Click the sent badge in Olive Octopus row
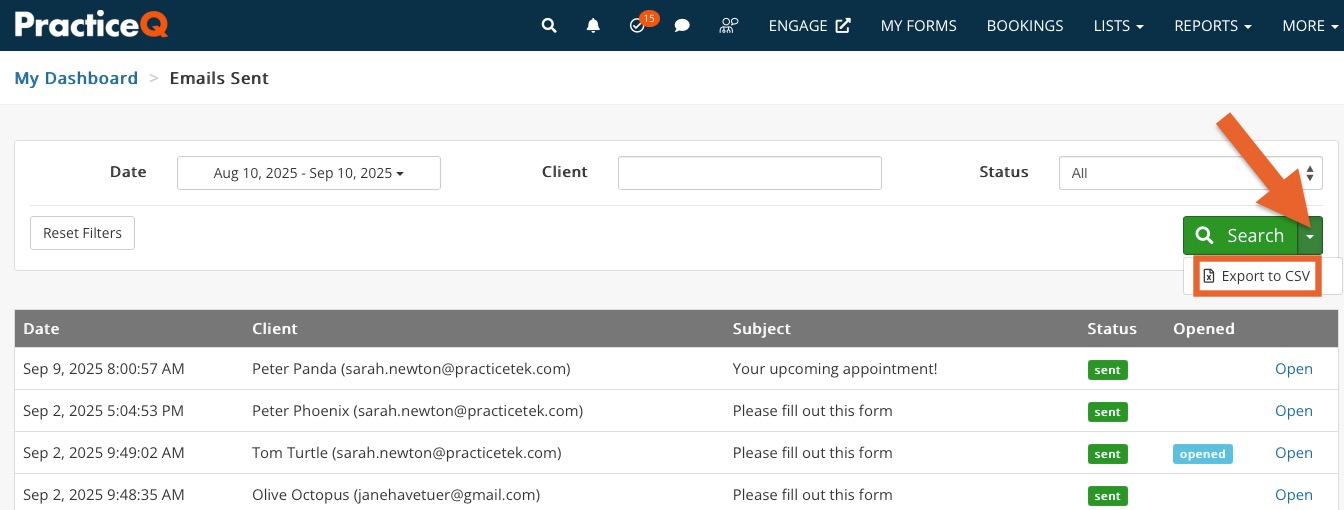Screen dimensions: 1344x510 1107,496
